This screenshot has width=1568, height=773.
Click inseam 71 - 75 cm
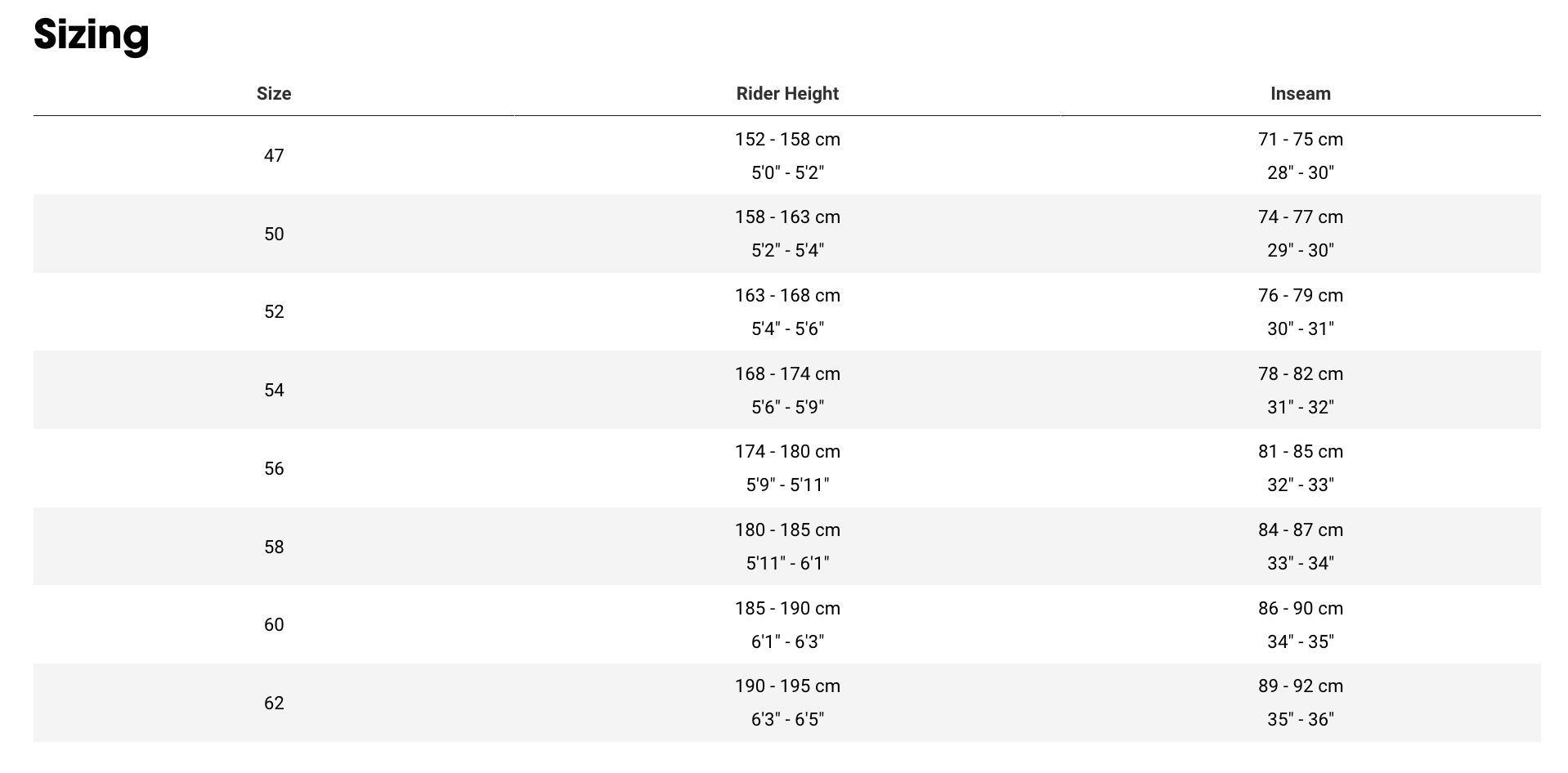1300,140
